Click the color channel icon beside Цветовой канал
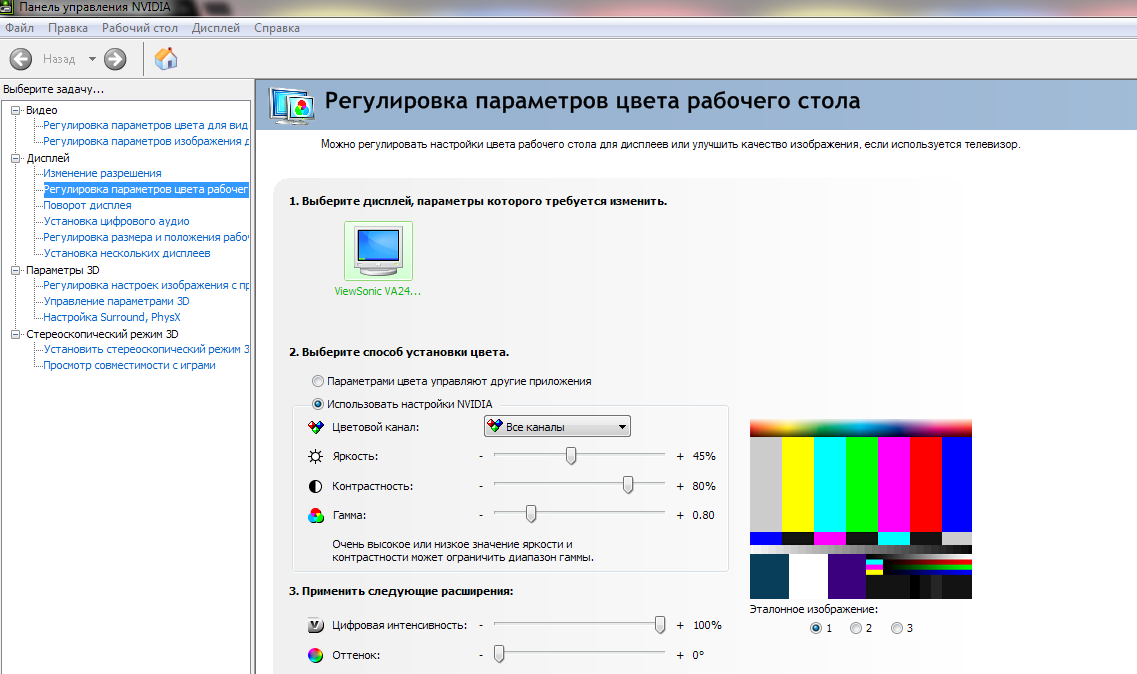The image size is (1137, 674). [315, 427]
